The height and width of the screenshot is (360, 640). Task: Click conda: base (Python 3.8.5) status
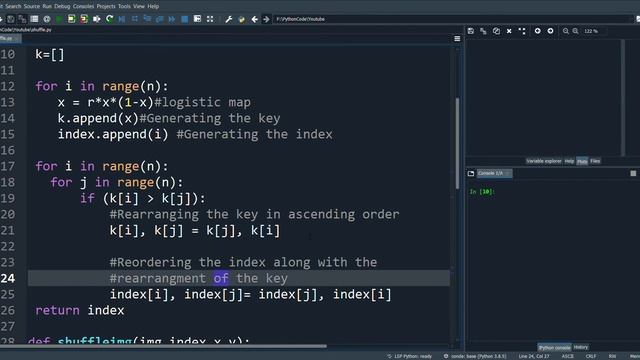[x=475, y=356]
